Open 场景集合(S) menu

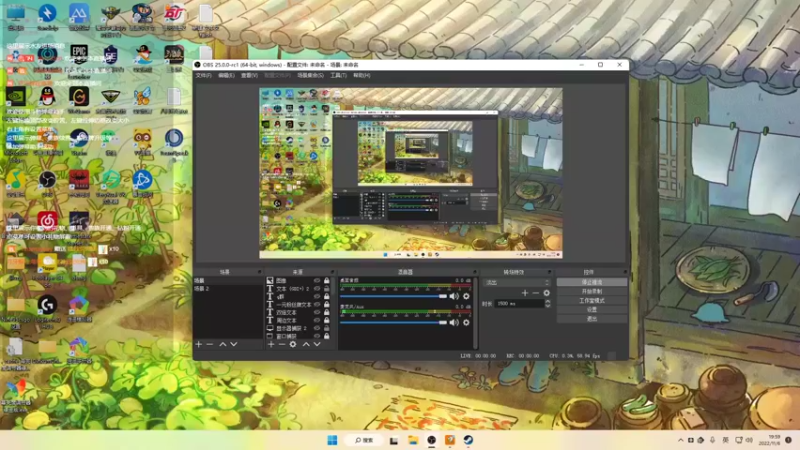310,76
